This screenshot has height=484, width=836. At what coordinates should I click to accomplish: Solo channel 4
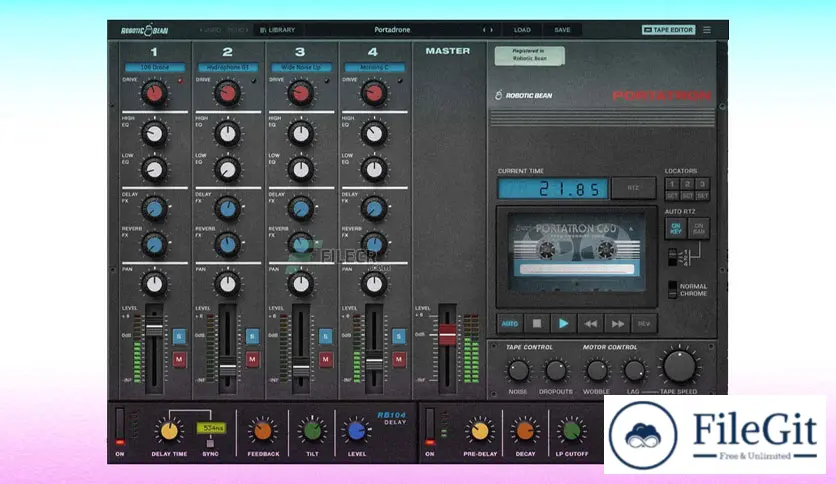click(399, 336)
